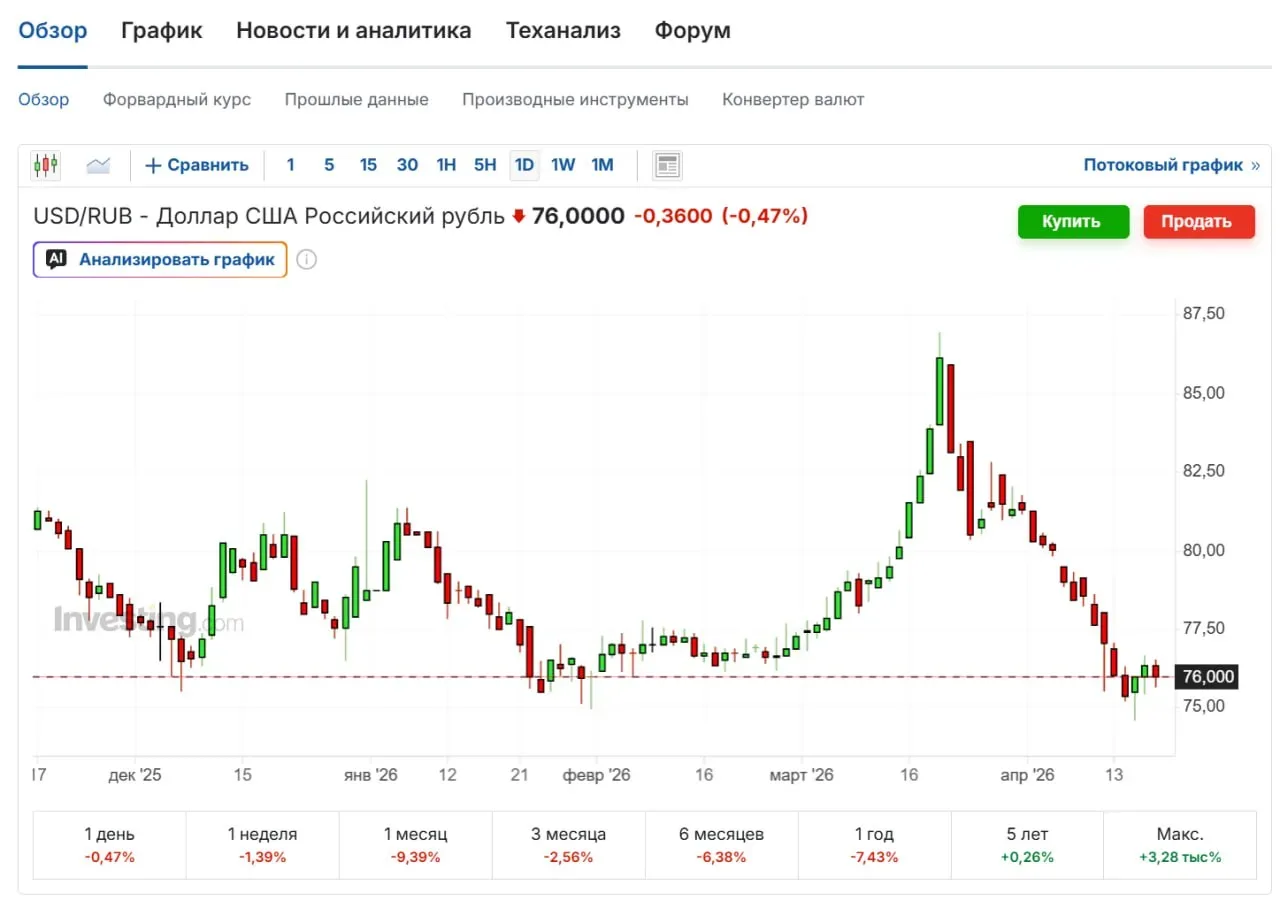The width and height of the screenshot is (1280, 900).
Task: Select the 5 лет range period
Action: click(1027, 845)
